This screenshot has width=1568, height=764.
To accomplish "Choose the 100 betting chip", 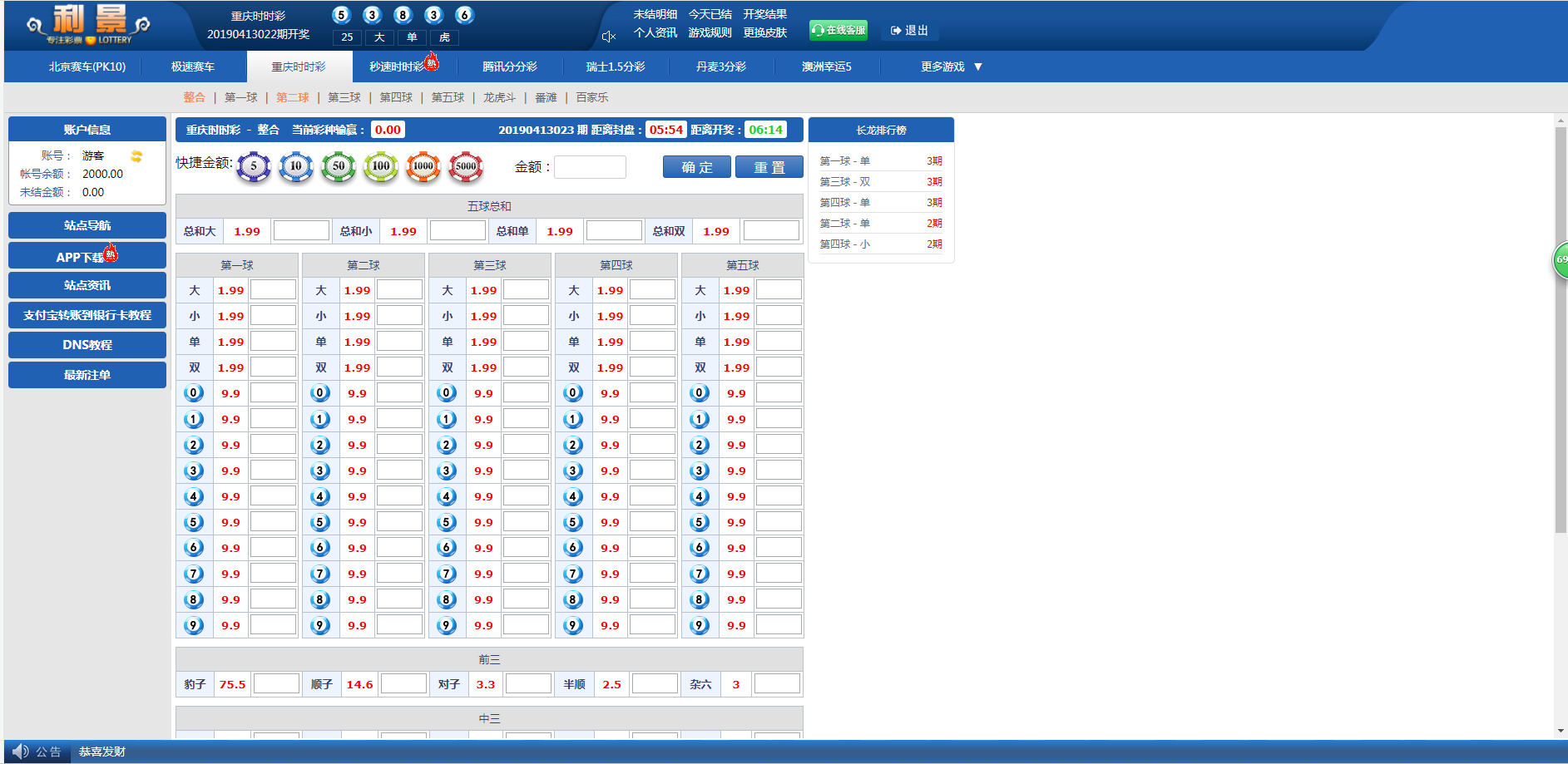I will pyautogui.click(x=381, y=166).
